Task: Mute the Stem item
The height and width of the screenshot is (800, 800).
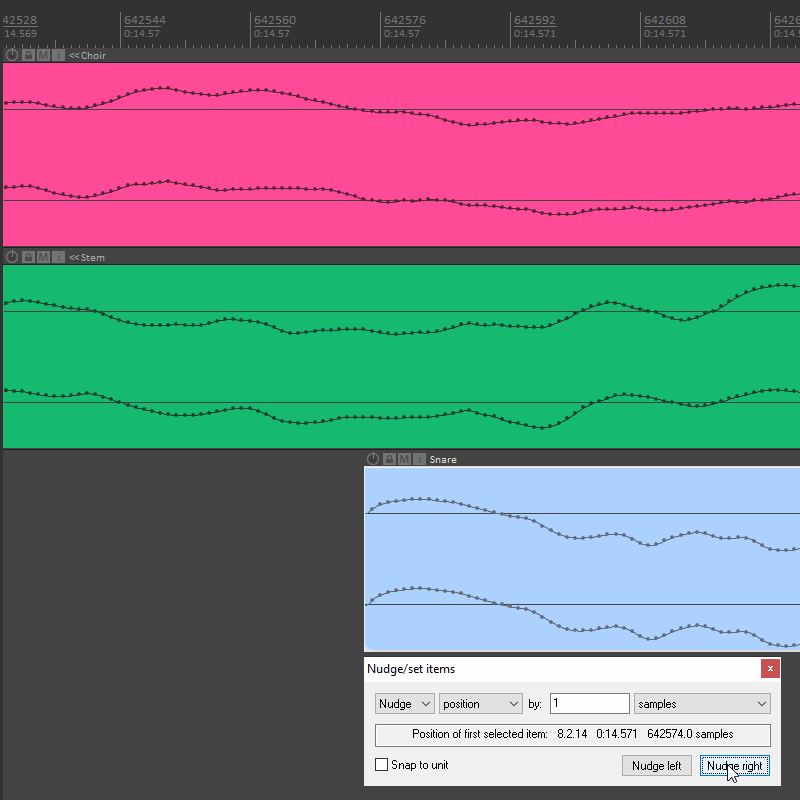Action: tap(43, 257)
